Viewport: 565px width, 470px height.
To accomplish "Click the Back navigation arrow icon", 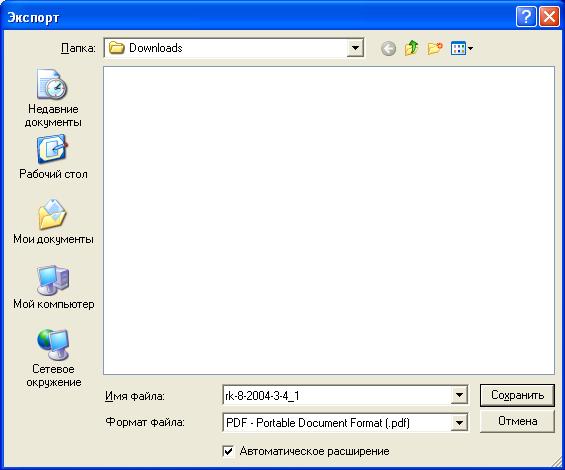I will coord(388,48).
